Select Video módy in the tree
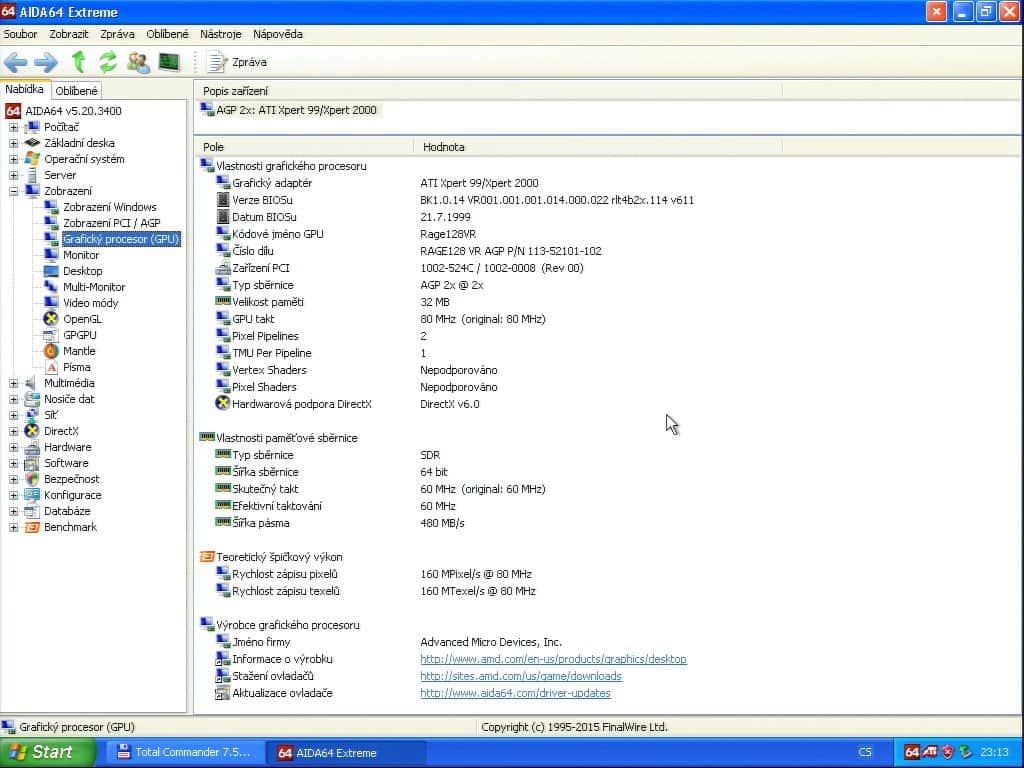 (x=90, y=303)
